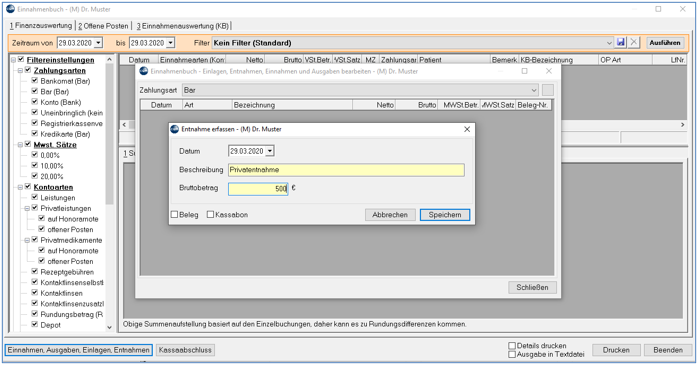Collapse the Filtereinstellungen tree node
This screenshot has width=698, height=365.
(x=13, y=60)
